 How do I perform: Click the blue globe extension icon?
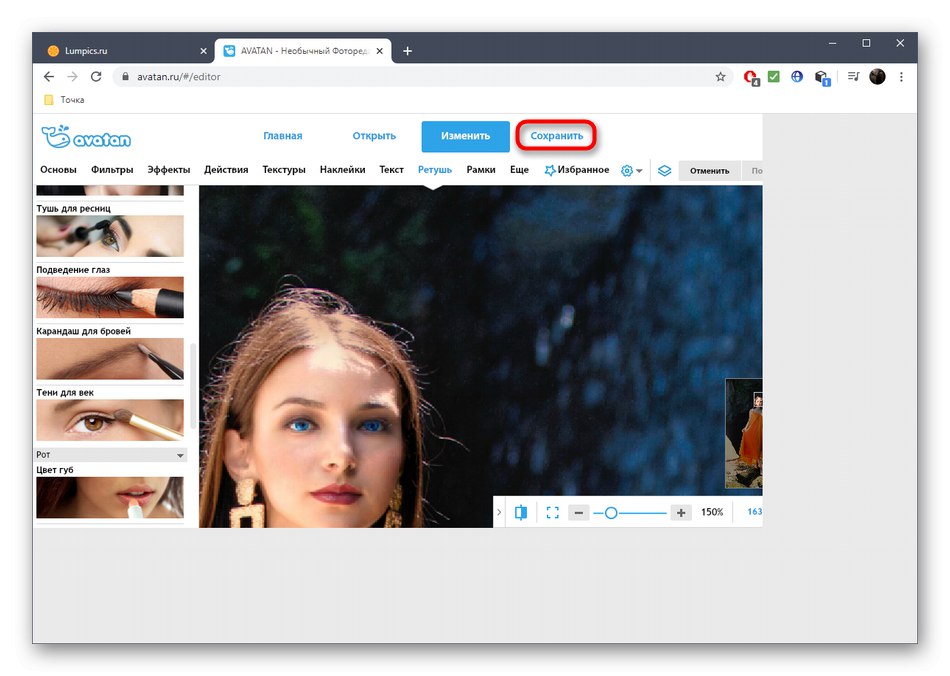coord(797,76)
